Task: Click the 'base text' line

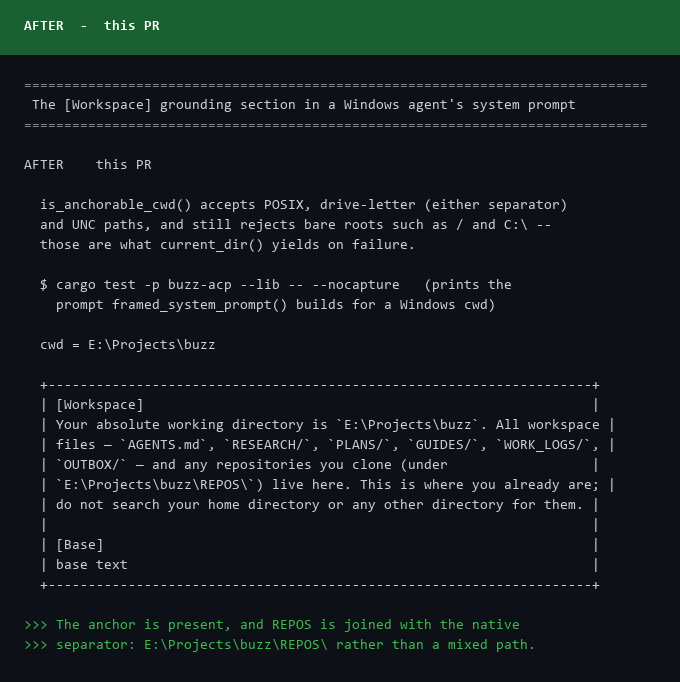Action: coord(92,565)
